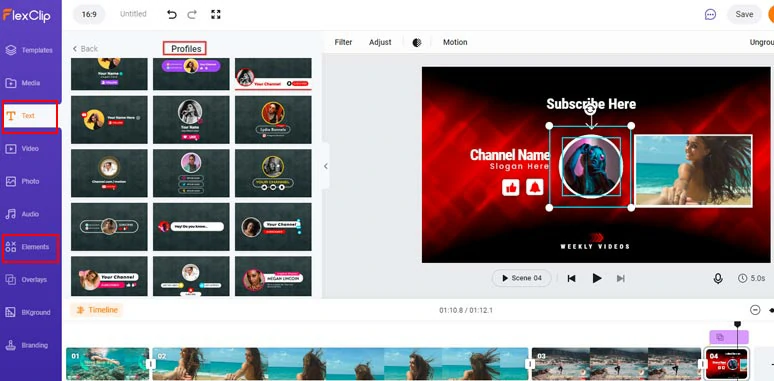Image resolution: width=774 pixels, height=381 pixels.
Task: Open the 5.0s scene duration clock
Action: (752, 278)
